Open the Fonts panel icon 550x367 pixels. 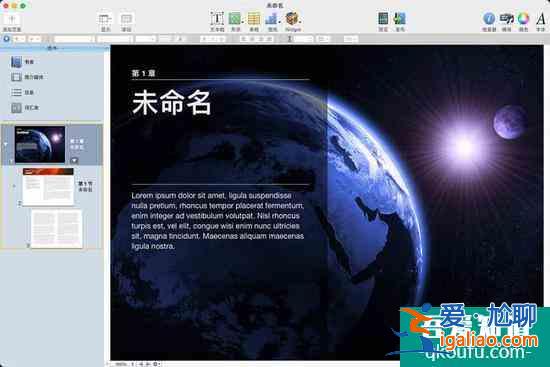(x=541, y=21)
